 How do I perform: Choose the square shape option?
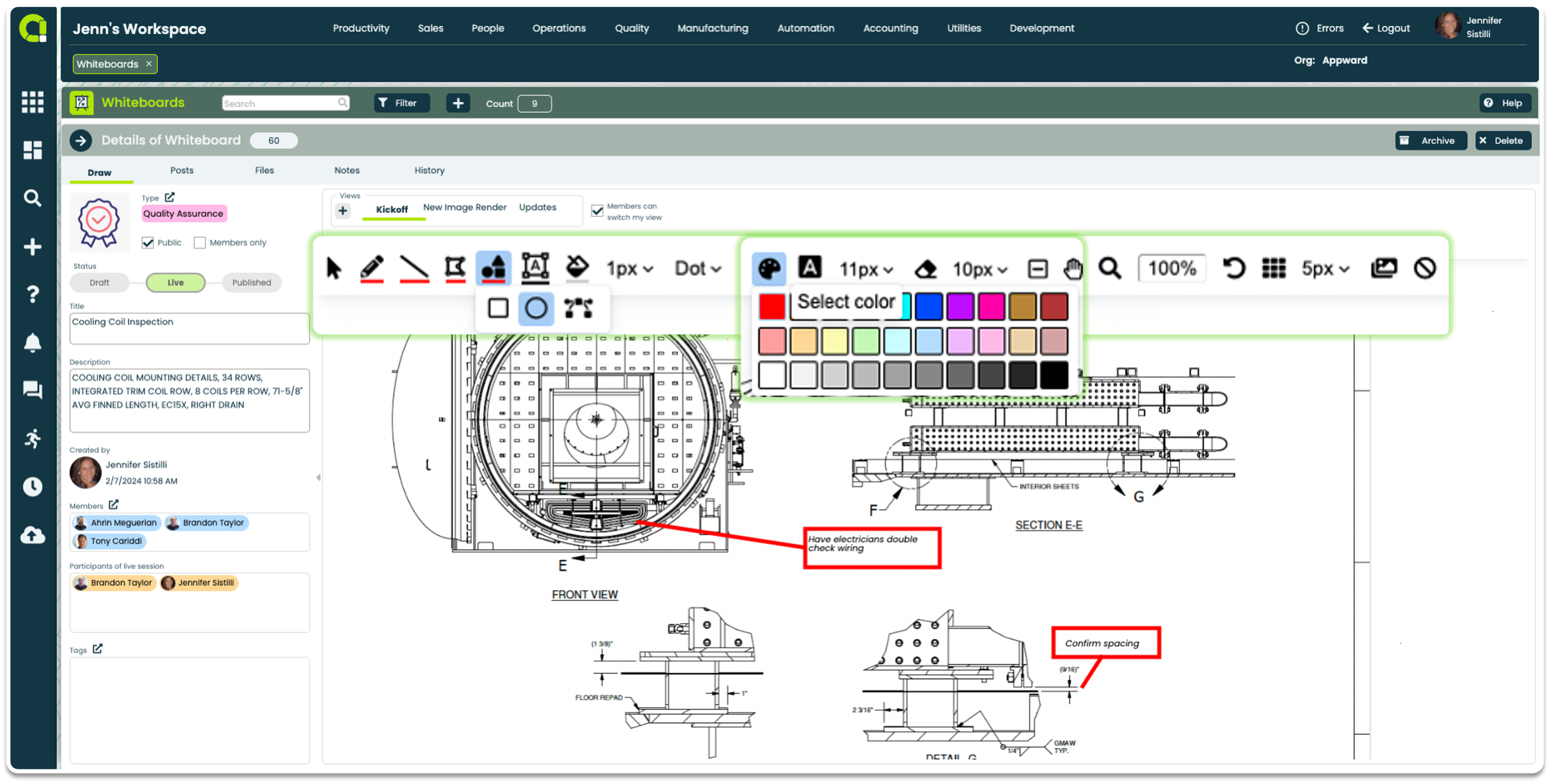[498, 308]
